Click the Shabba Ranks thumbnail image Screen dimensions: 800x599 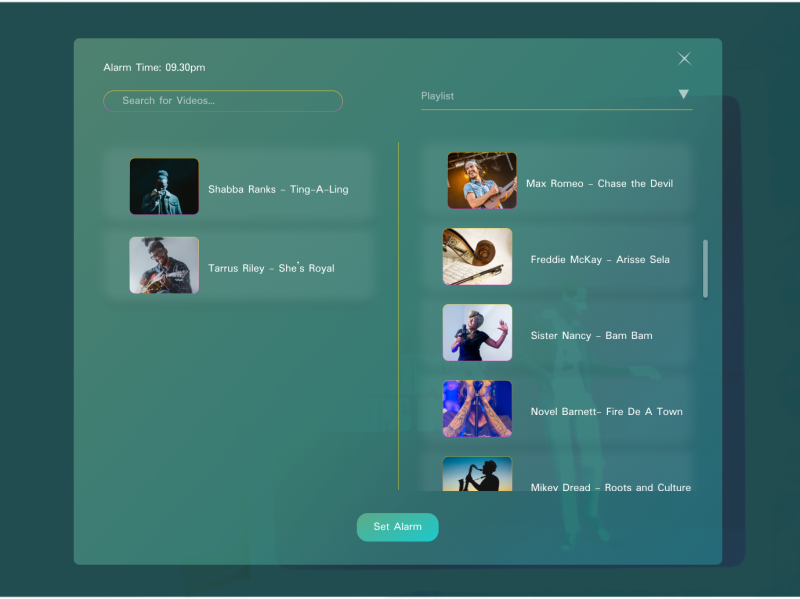coord(163,186)
